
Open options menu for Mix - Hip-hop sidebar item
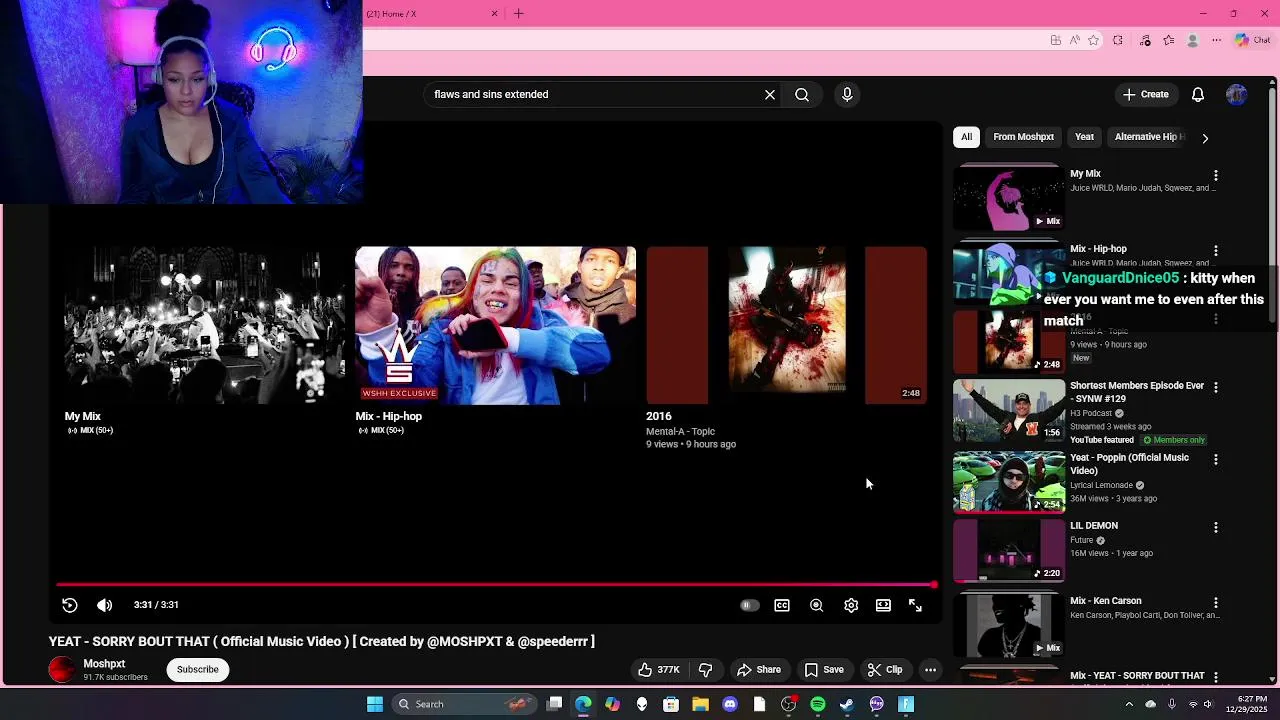coord(1216,251)
